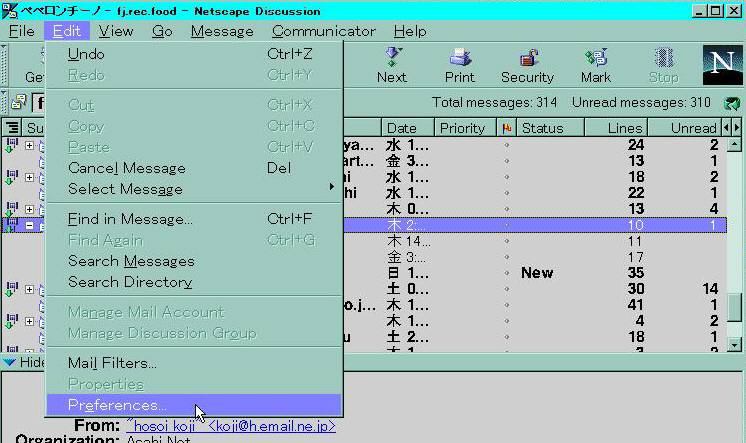Open the Communicator menu

[324, 31]
